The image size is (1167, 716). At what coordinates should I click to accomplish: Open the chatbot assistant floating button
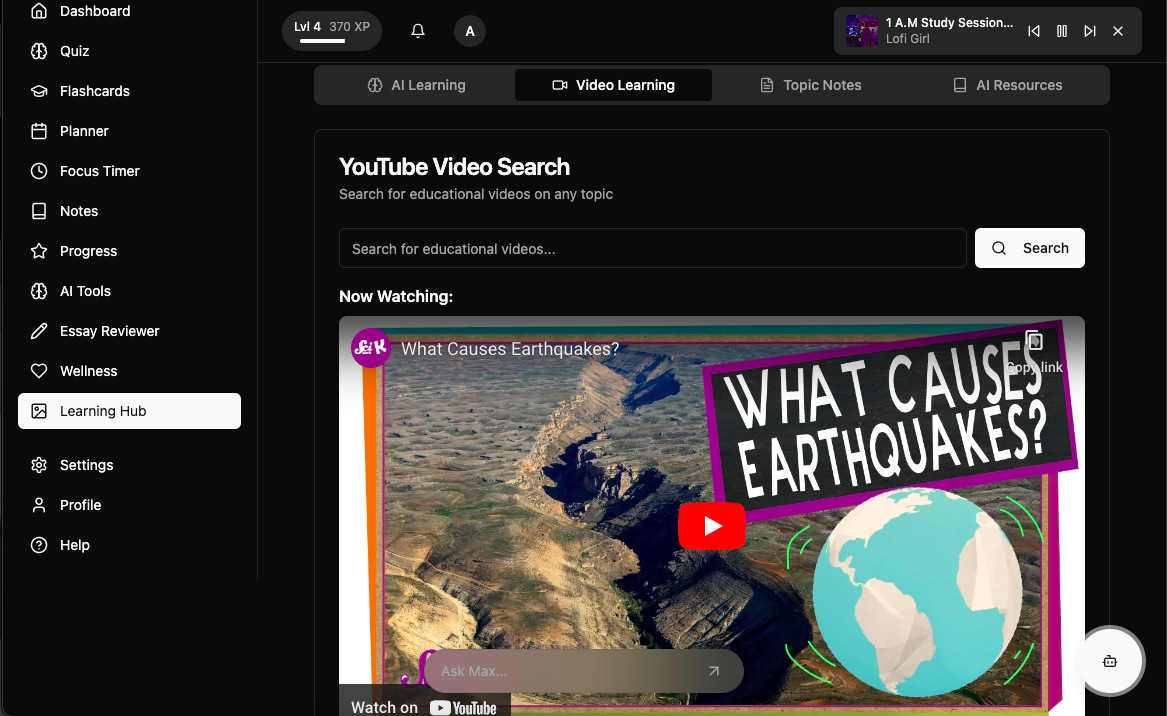click(x=1110, y=661)
